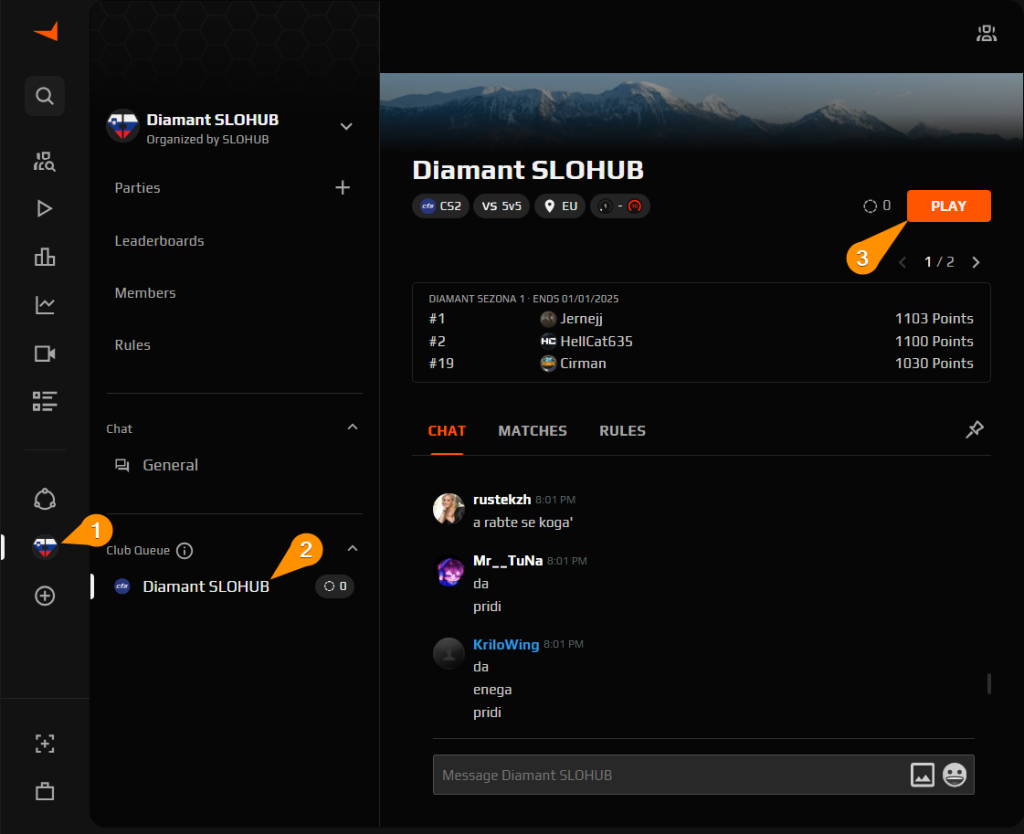Collapse the Club Queue section
This screenshot has height=834, width=1024.
[x=353, y=549]
